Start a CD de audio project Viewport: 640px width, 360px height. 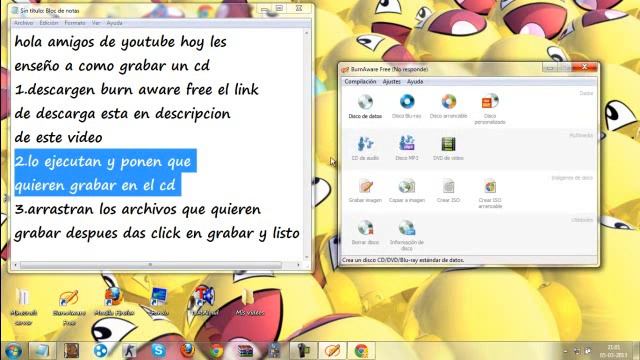[365, 148]
